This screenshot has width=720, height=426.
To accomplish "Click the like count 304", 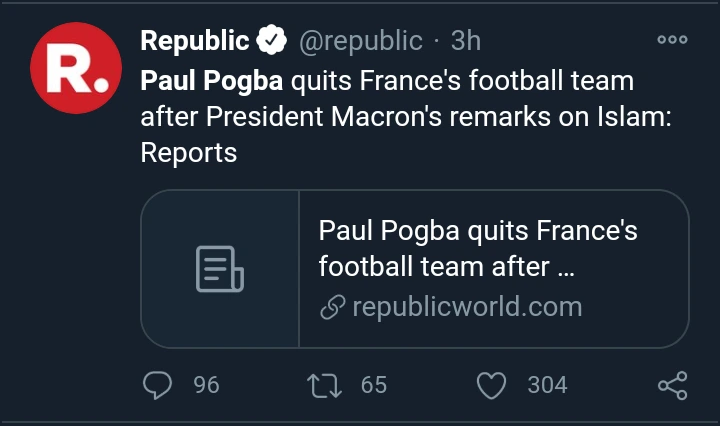I will (547, 385).
